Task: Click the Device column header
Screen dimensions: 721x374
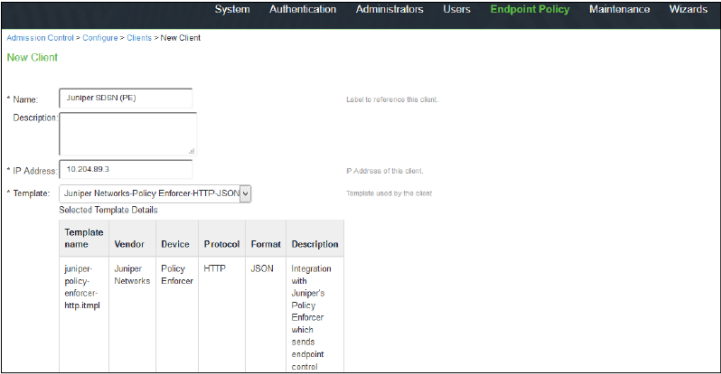Action: [x=177, y=238]
